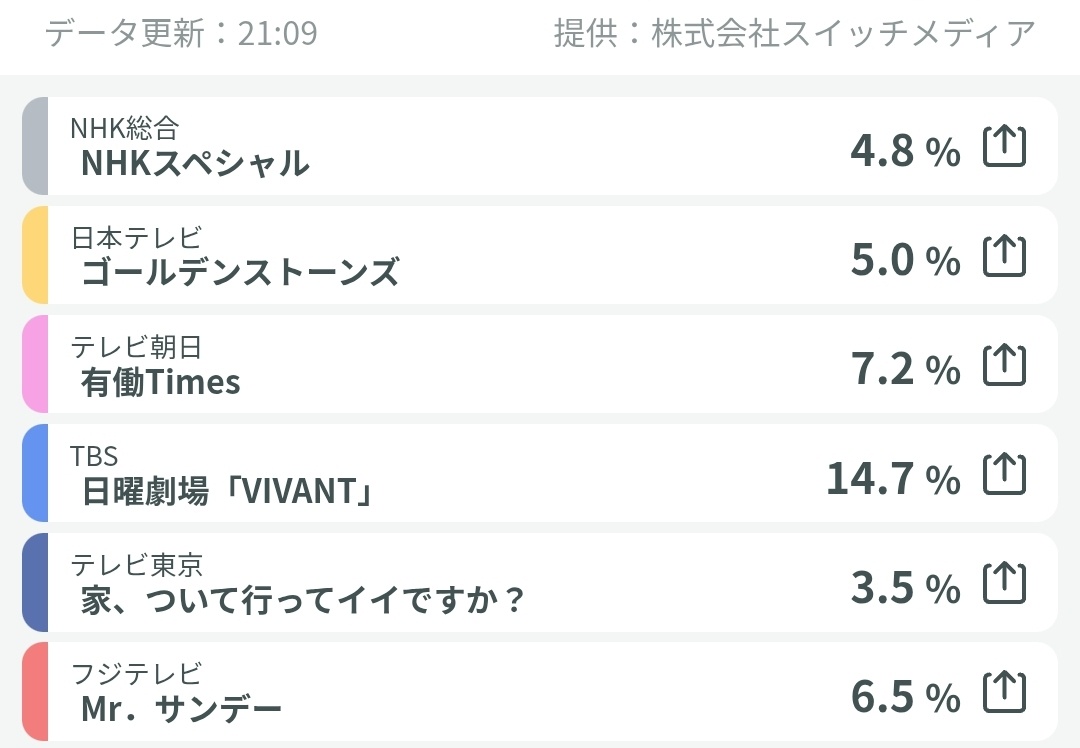Click the 提供：株式会社スイッチメディア credit
Viewport: 1080px width, 748px height.
click(795, 32)
